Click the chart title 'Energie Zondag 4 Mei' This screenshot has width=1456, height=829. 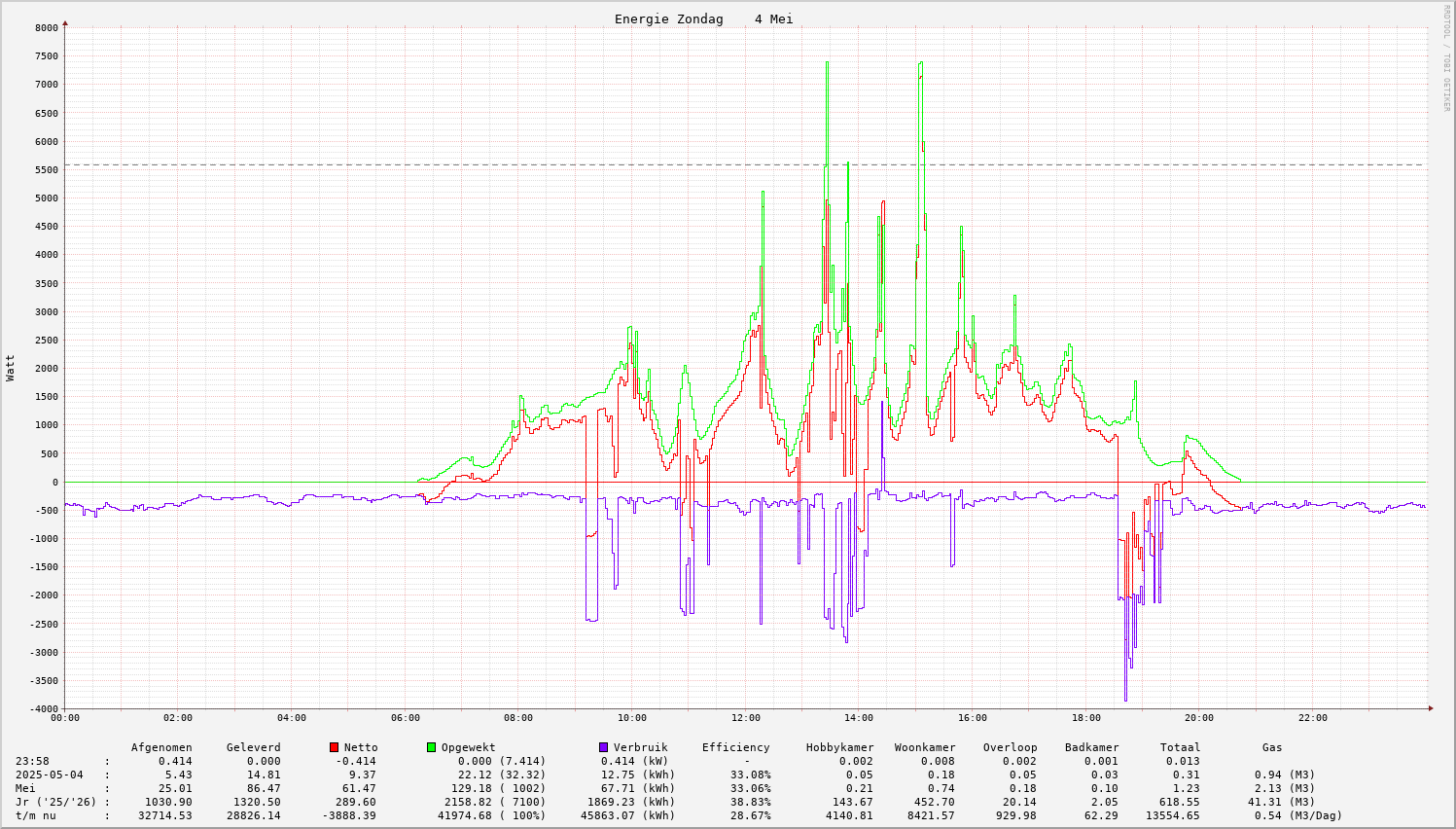[x=703, y=19]
